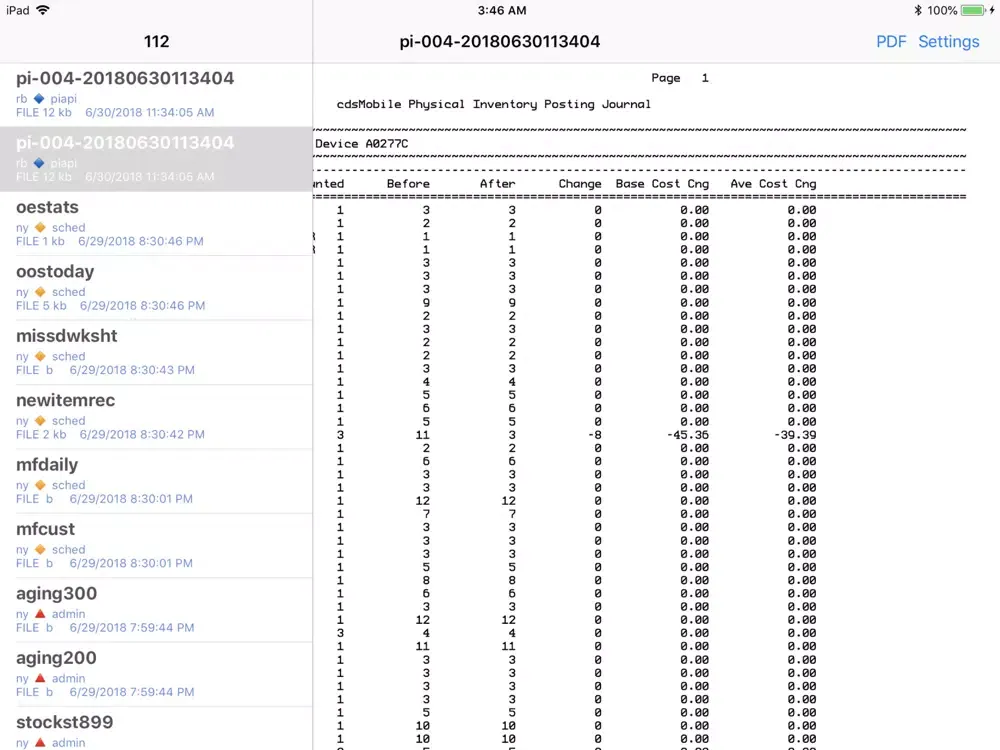The height and width of the screenshot is (750, 1000).
Task: Tap blue diamond icon on selected piapi row
Action: pos(39,163)
